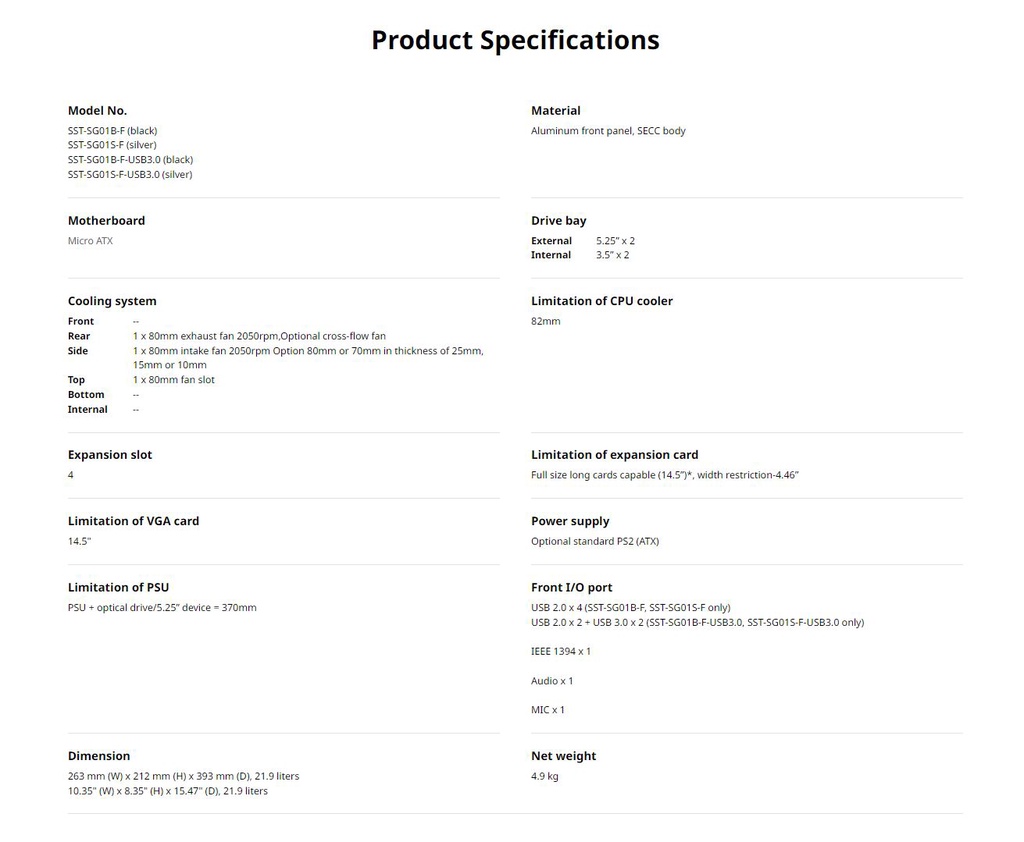Image resolution: width=1024 pixels, height=842 pixels.
Task: Click the Limitation of VGA card heading
Action: (x=133, y=521)
